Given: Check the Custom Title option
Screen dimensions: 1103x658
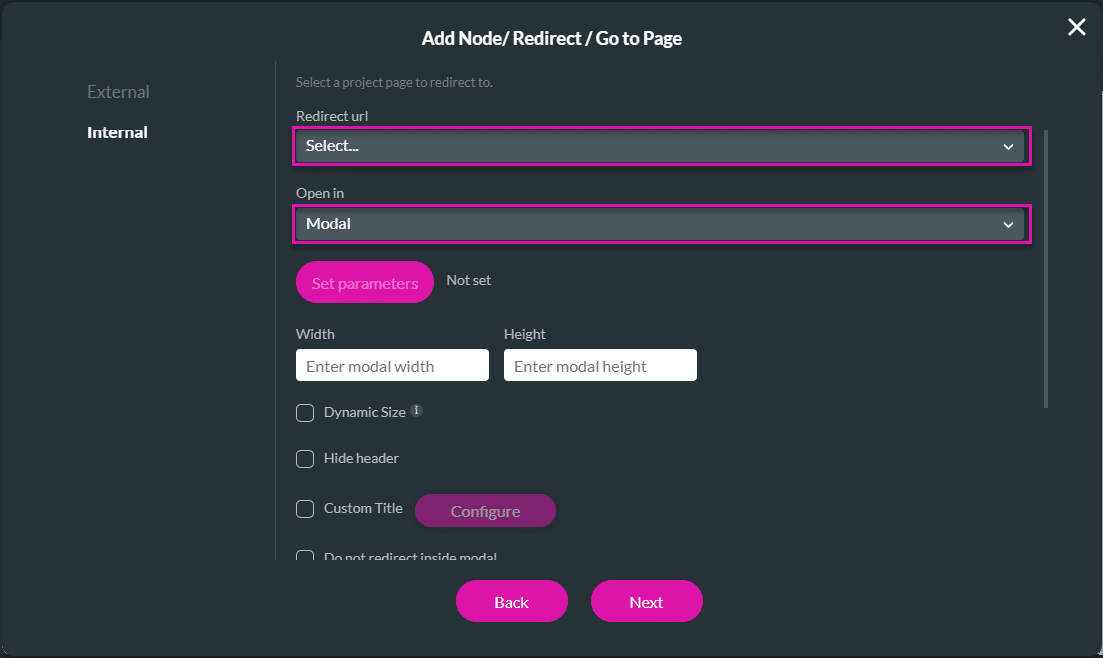Looking at the screenshot, I should click(x=305, y=509).
